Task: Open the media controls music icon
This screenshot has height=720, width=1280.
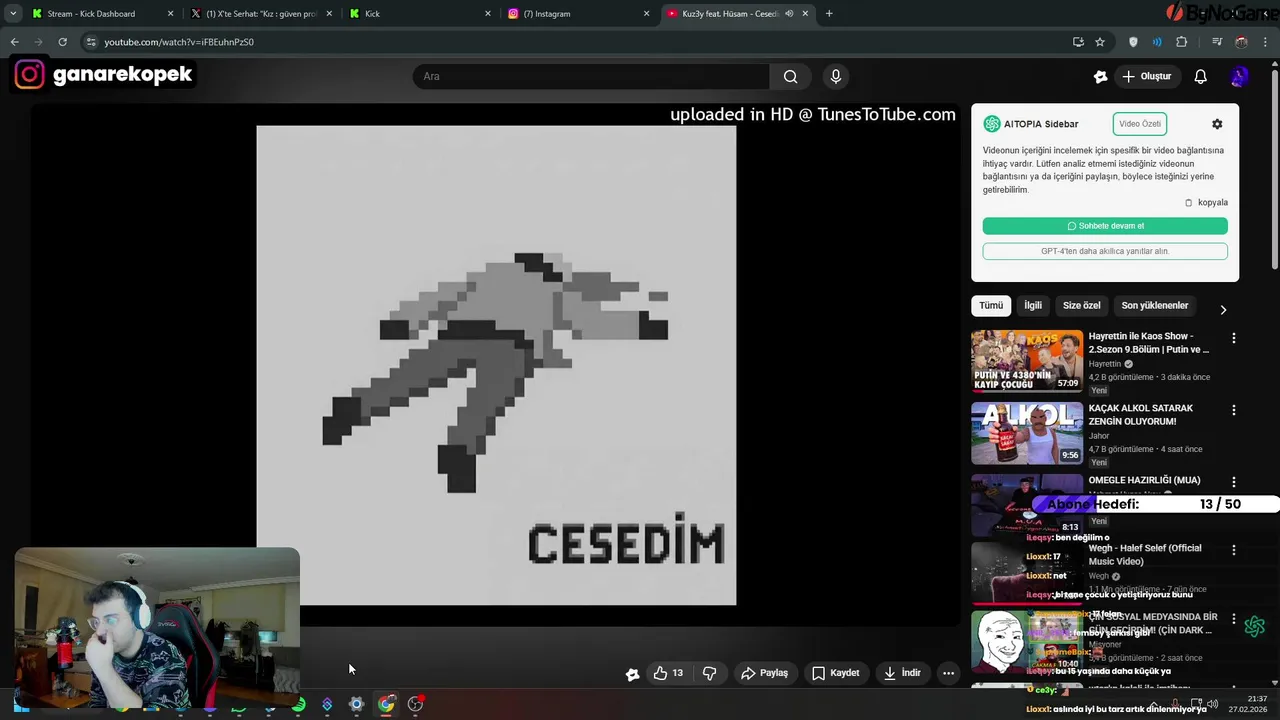Action: point(1217,42)
